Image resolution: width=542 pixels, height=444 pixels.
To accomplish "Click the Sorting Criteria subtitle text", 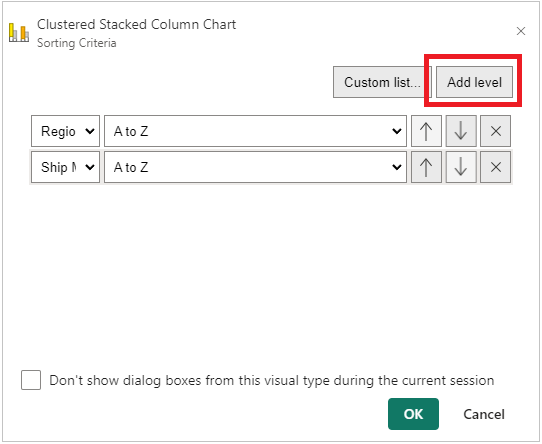I will [x=77, y=43].
